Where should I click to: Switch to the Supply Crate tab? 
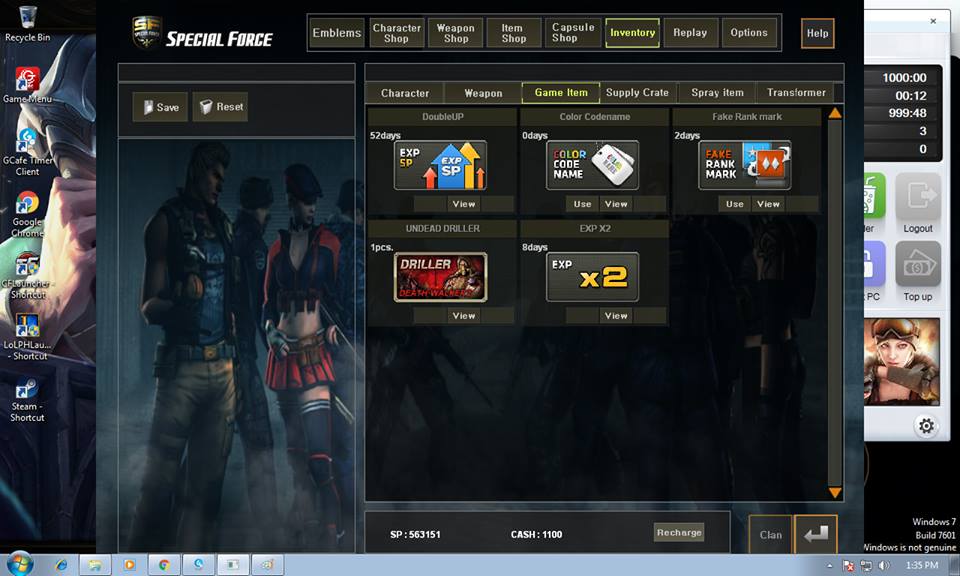[637, 92]
